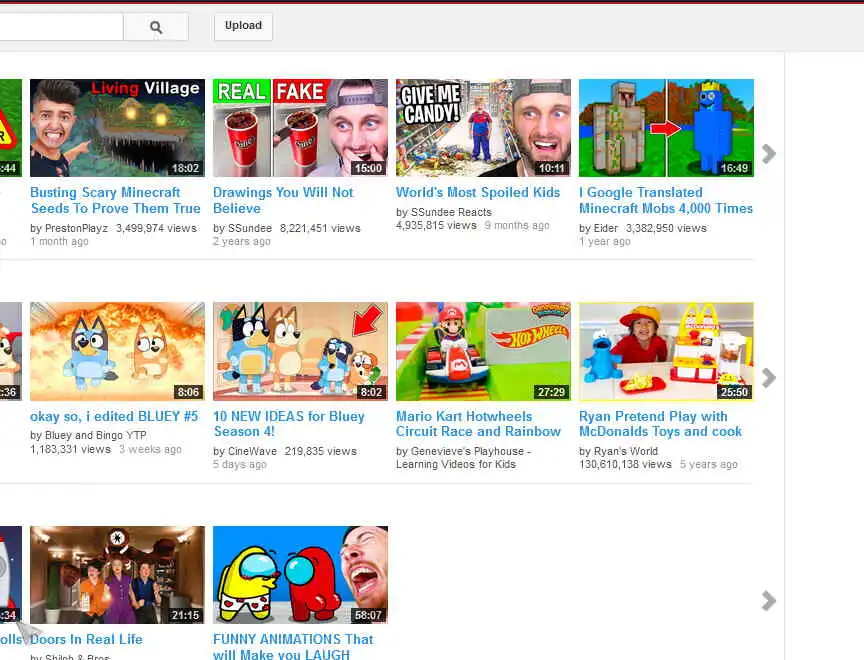Open title Ryan Pretend Play with McDonalds Toys
864x660 pixels.
click(660, 424)
